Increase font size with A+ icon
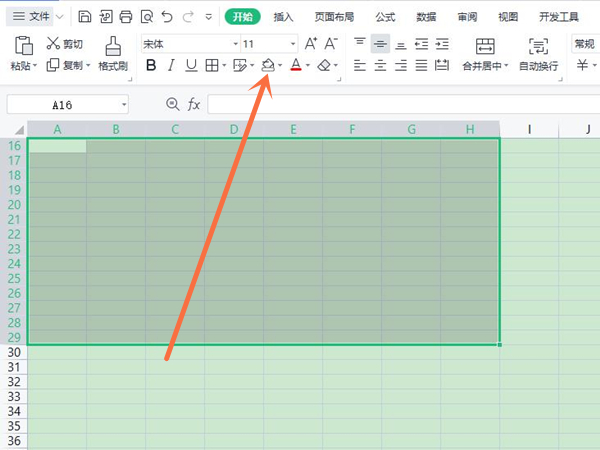 (x=311, y=44)
